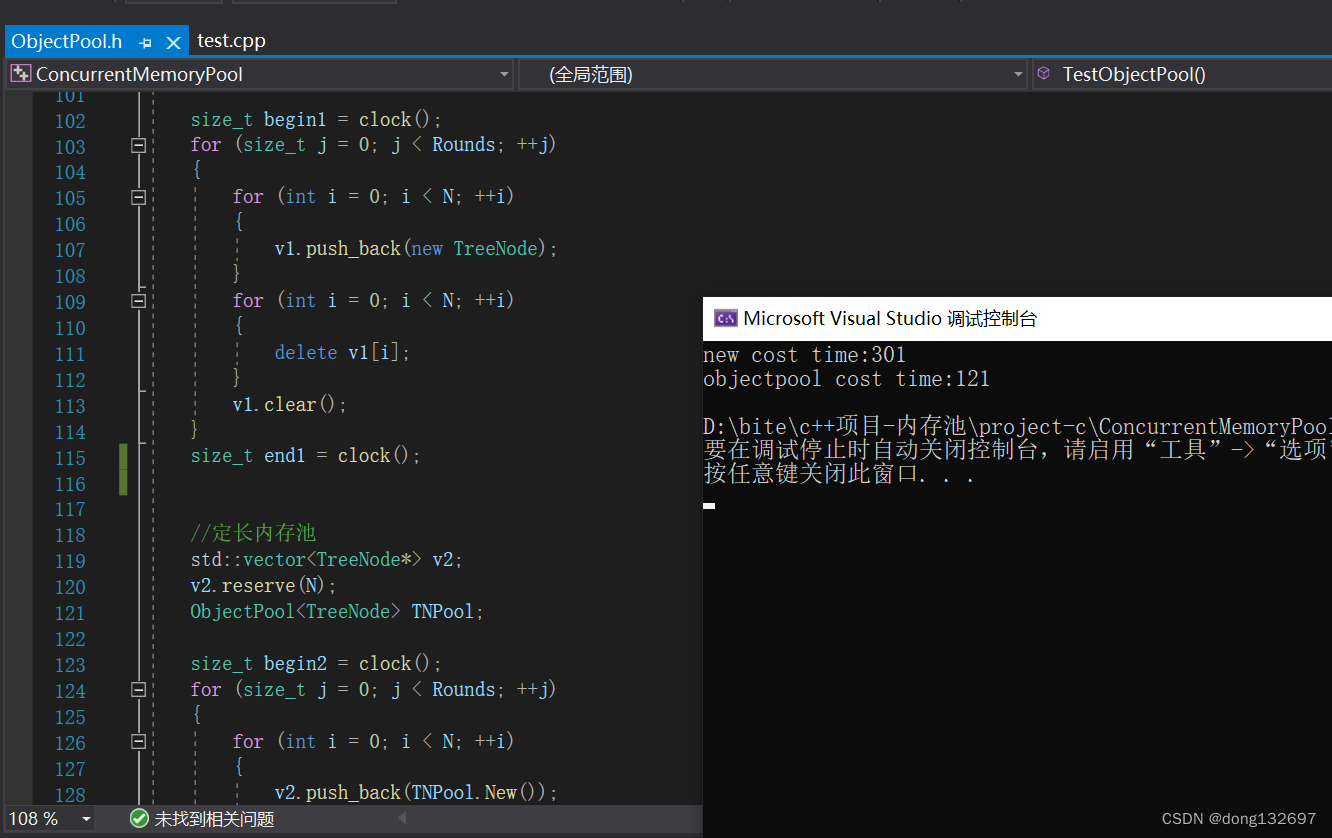Viewport: 1332px width, 838px height.
Task: Click the 按任意键关闭此窗口 console line
Action: pos(840,474)
